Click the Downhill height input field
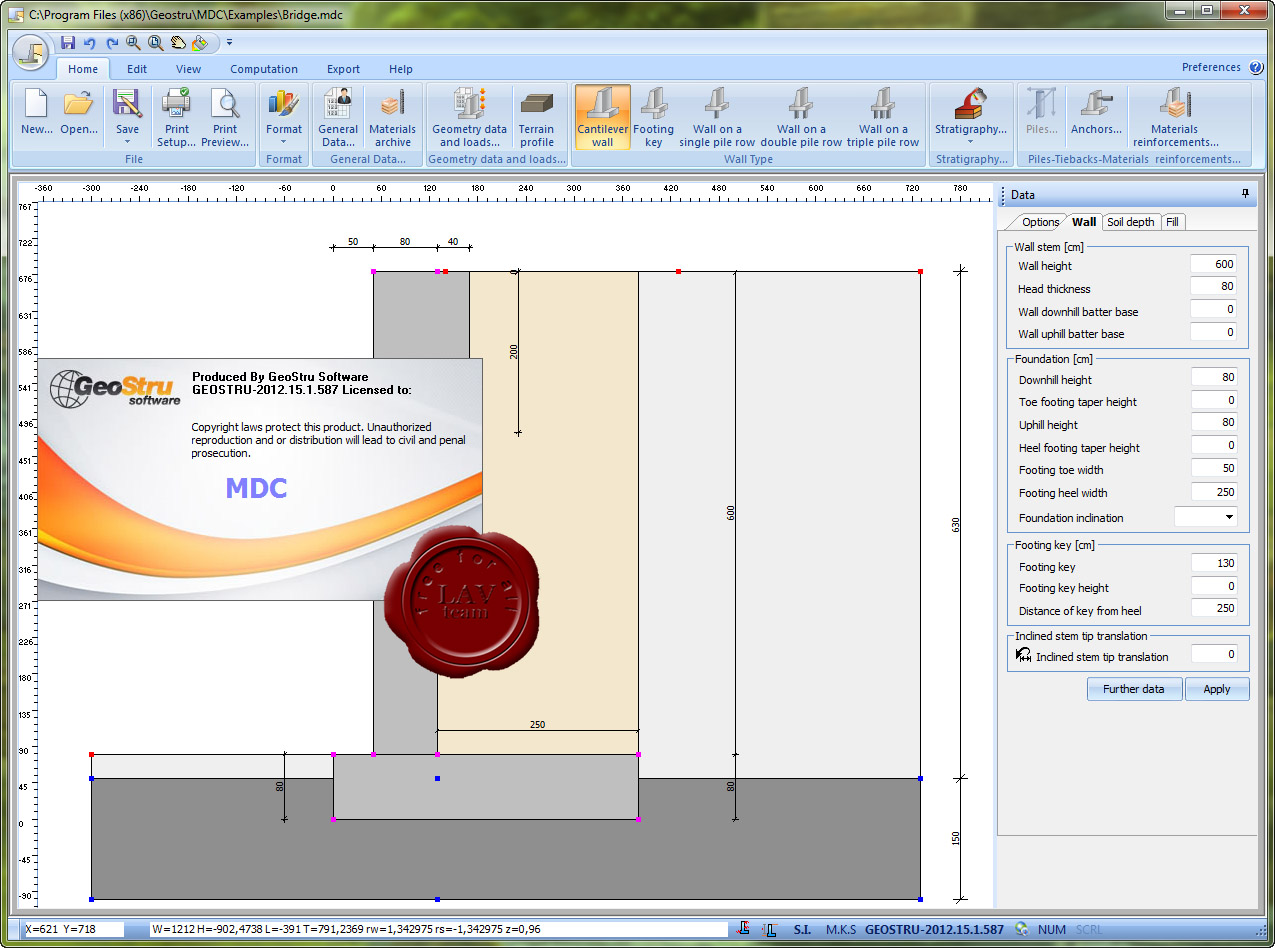 pos(1214,377)
